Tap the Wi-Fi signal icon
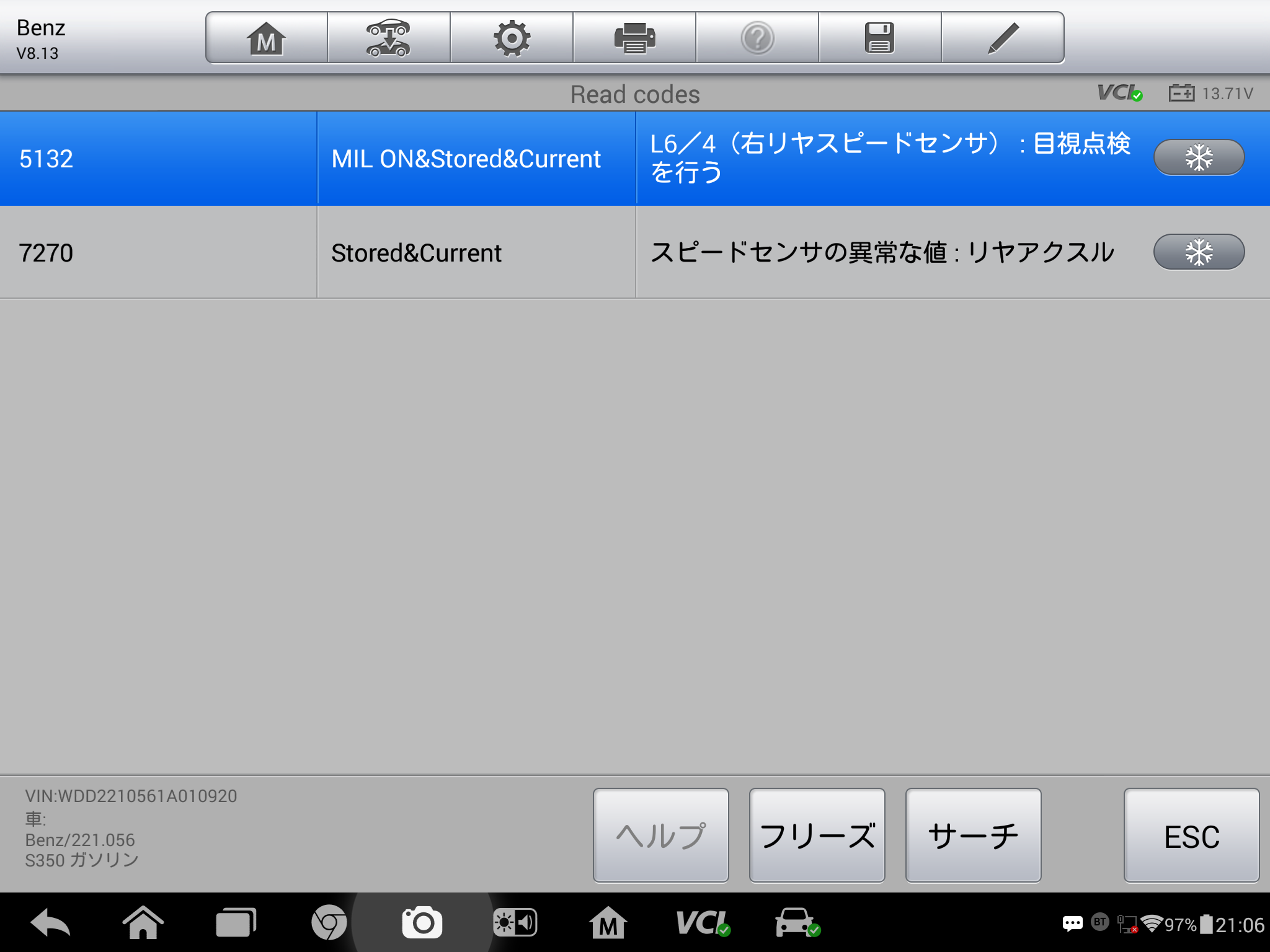 click(1152, 924)
